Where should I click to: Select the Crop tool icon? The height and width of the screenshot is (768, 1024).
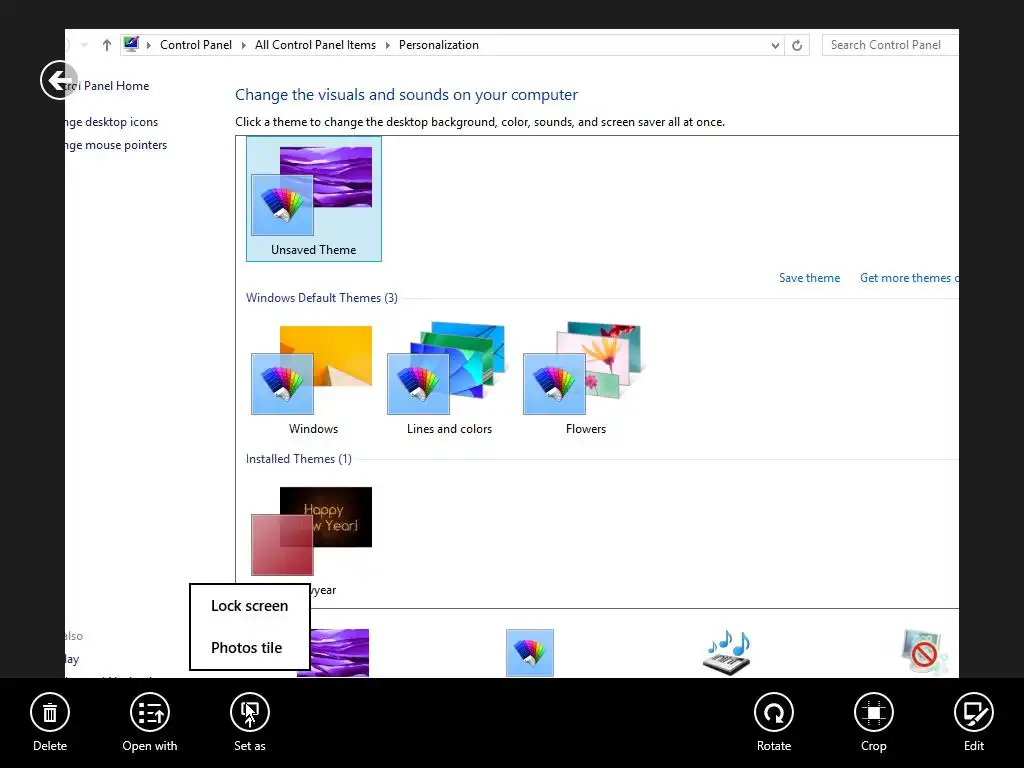(874, 712)
